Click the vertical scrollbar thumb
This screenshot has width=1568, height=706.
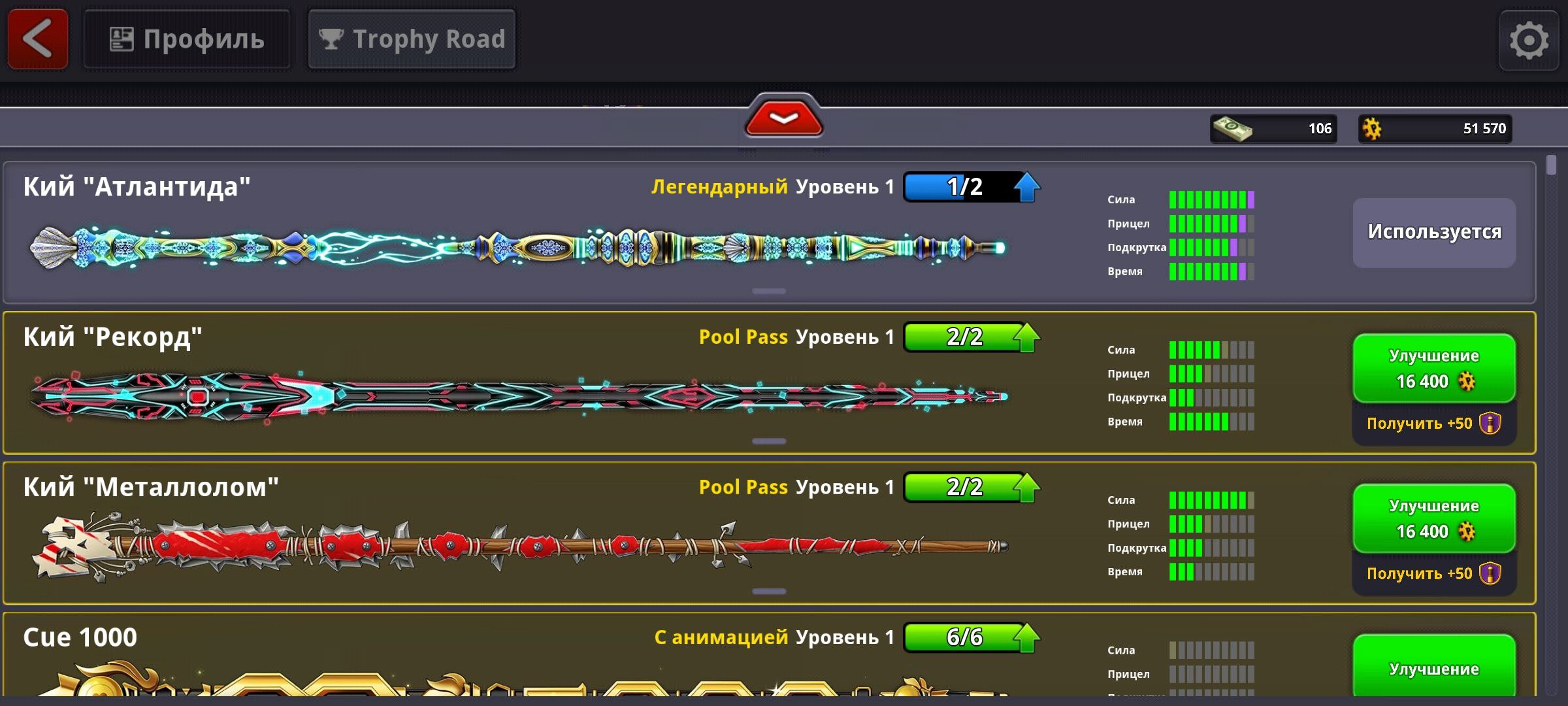[1551, 165]
